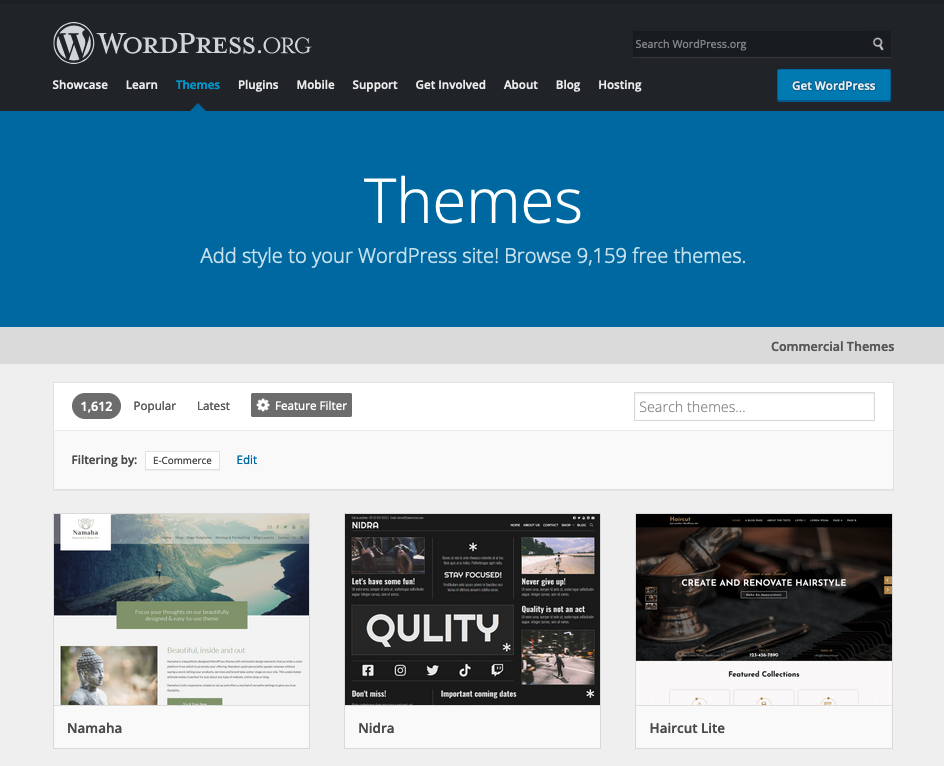Open Support in the top navigation
This screenshot has width=944, height=766.
pyautogui.click(x=374, y=85)
